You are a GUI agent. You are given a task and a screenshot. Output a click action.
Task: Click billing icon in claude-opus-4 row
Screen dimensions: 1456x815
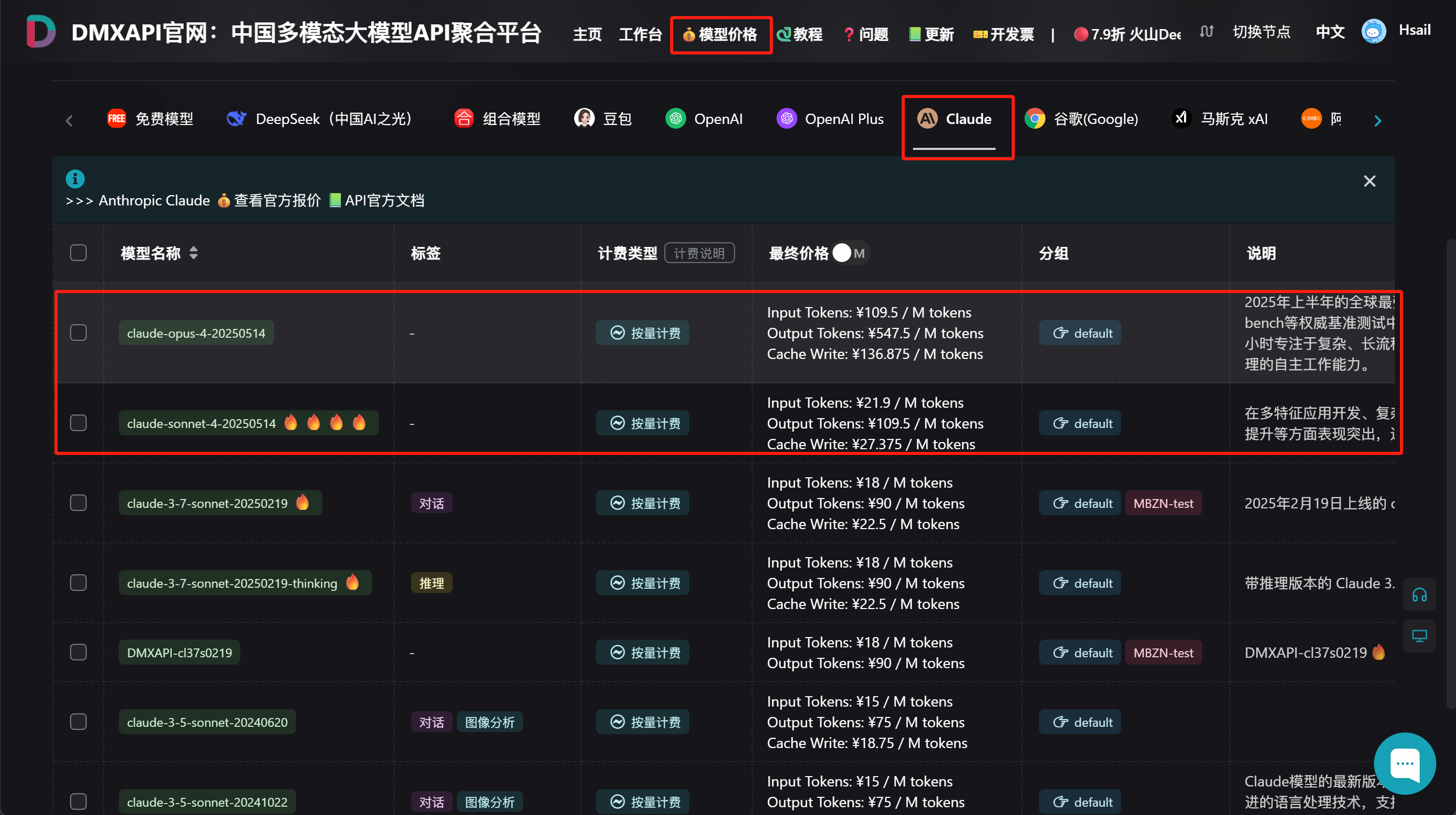[618, 333]
